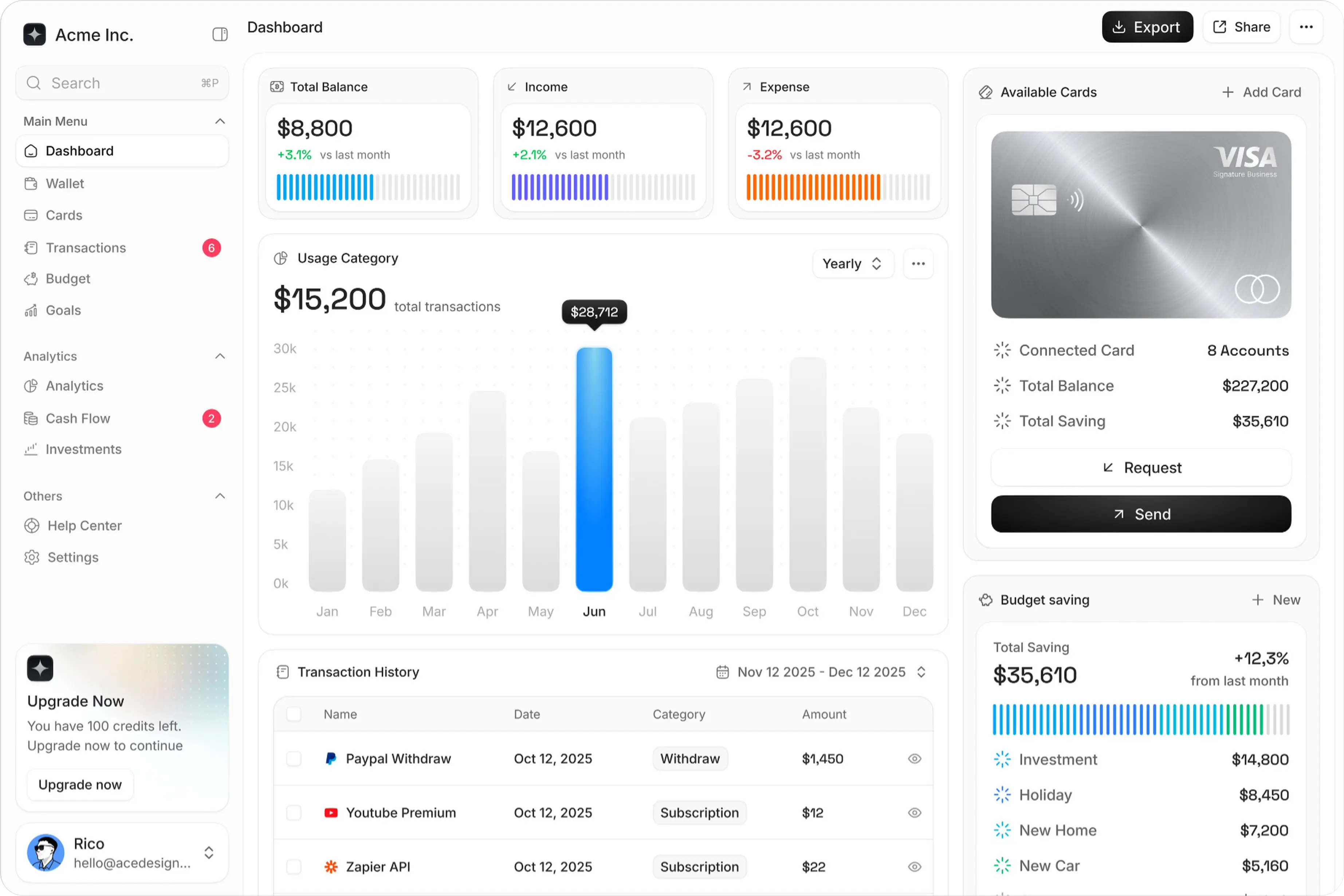Image resolution: width=1344 pixels, height=896 pixels.
Task: Go to Transactions in the sidebar
Action: tap(122, 248)
